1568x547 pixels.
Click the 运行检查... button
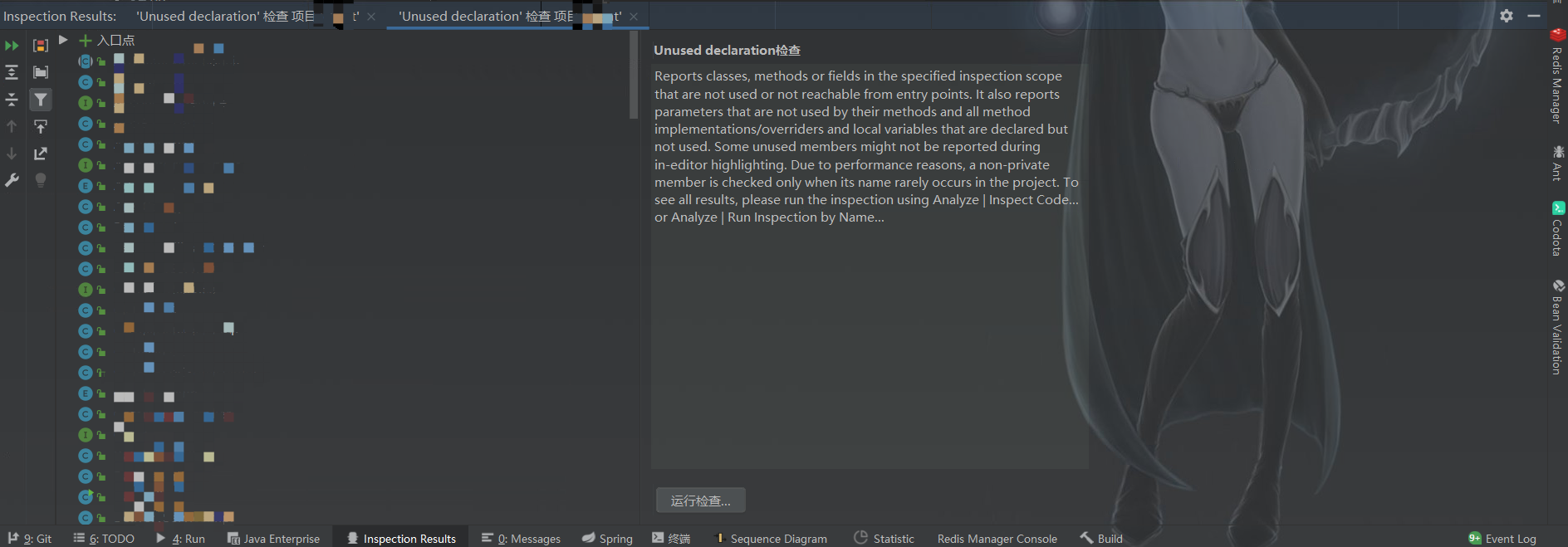click(x=700, y=501)
